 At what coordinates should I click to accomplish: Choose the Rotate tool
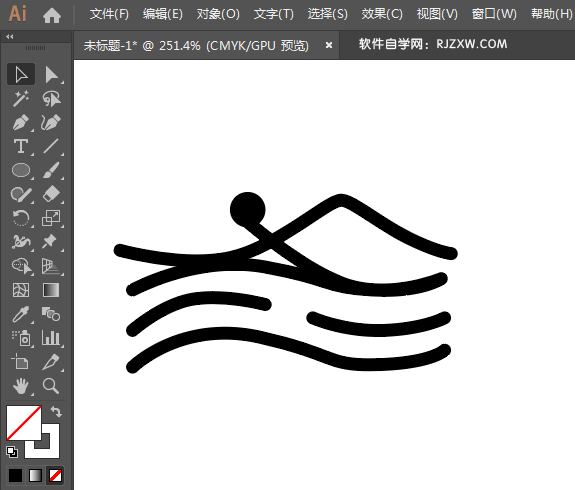point(21,218)
